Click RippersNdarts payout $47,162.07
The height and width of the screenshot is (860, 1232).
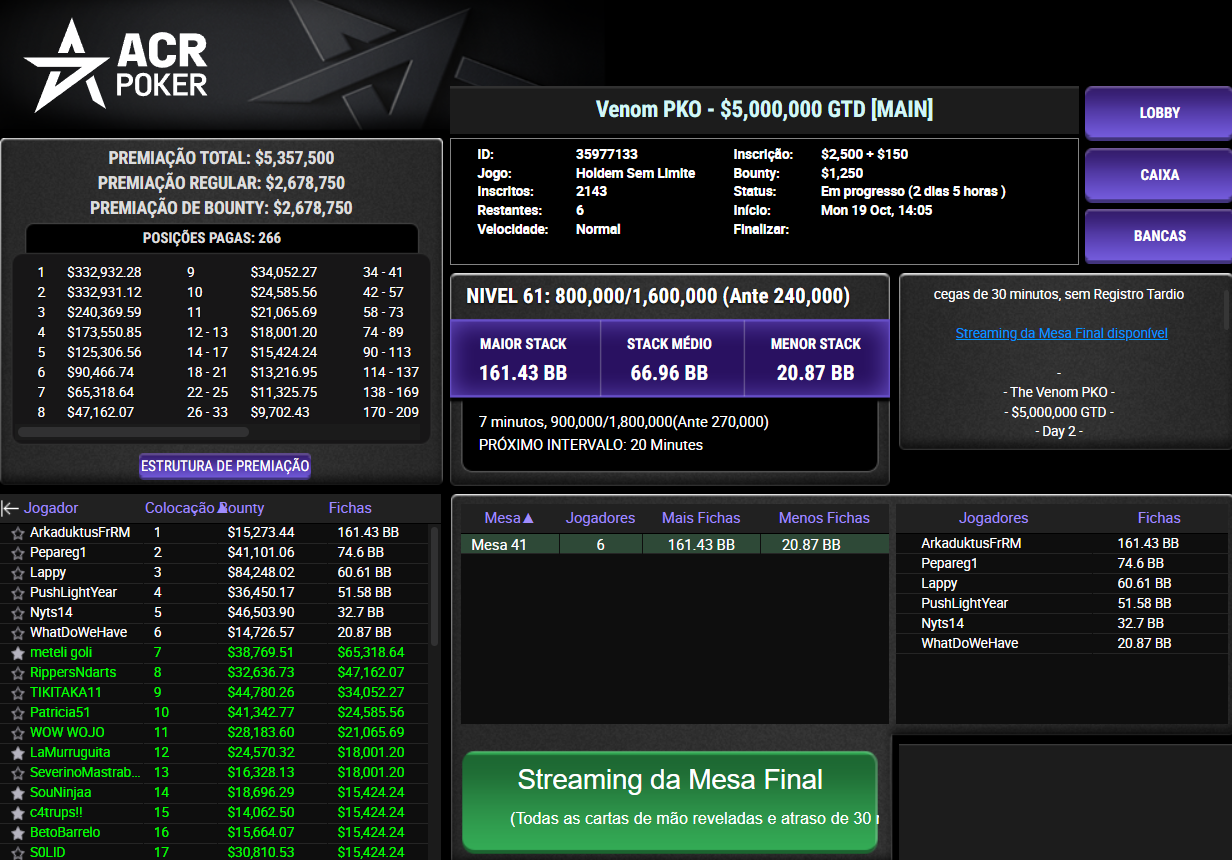click(x=371, y=673)
